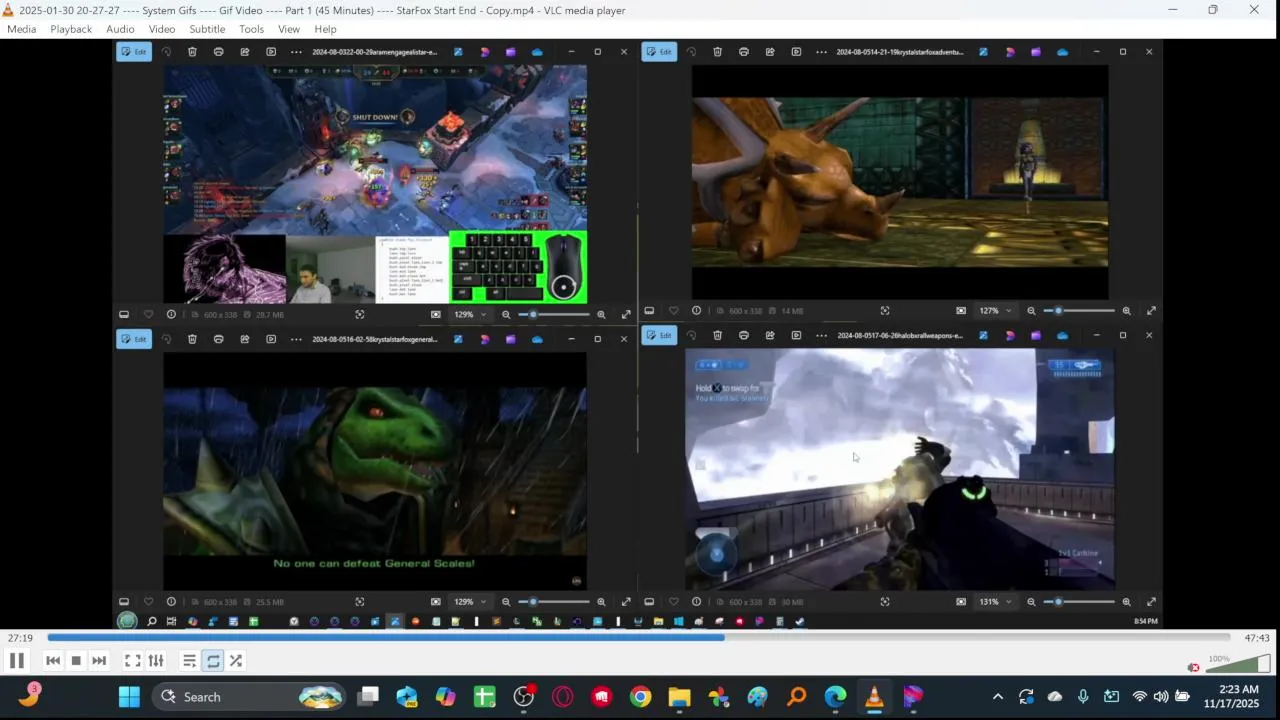Viewport: 1280px width, 720px height.
Task: Open See more (...) in halobrallweapons window
Action: pyautogui.click(x=821, y=335)
